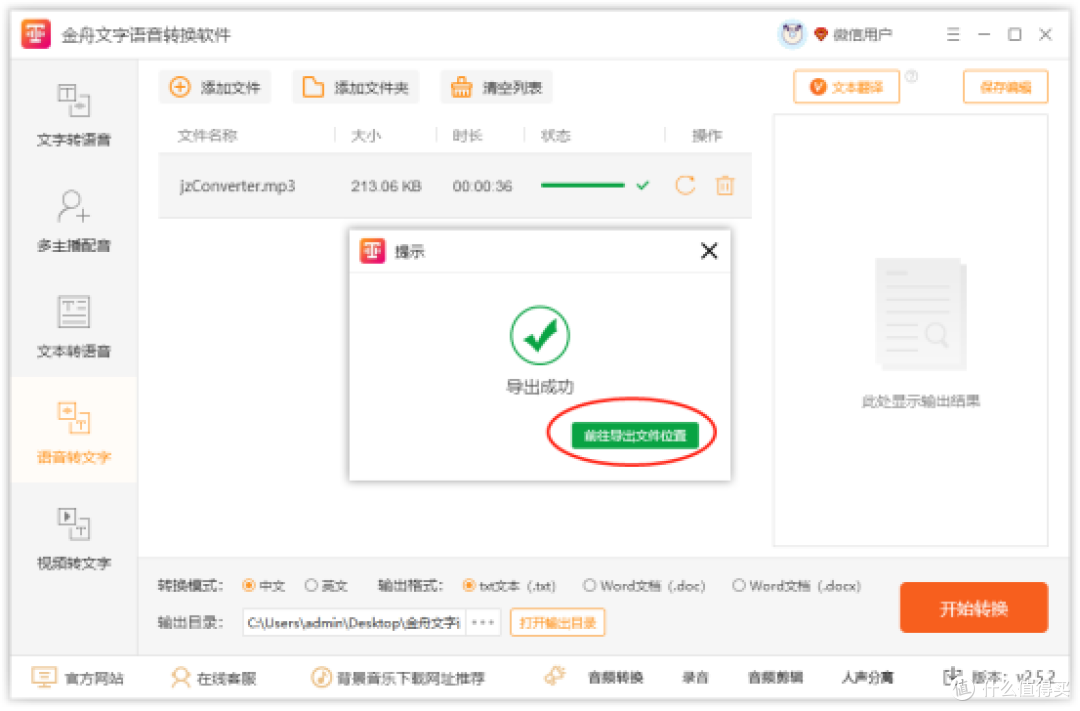1080x711 pixels.
Task: Click the 时长 column header
Action: [467, 136]
